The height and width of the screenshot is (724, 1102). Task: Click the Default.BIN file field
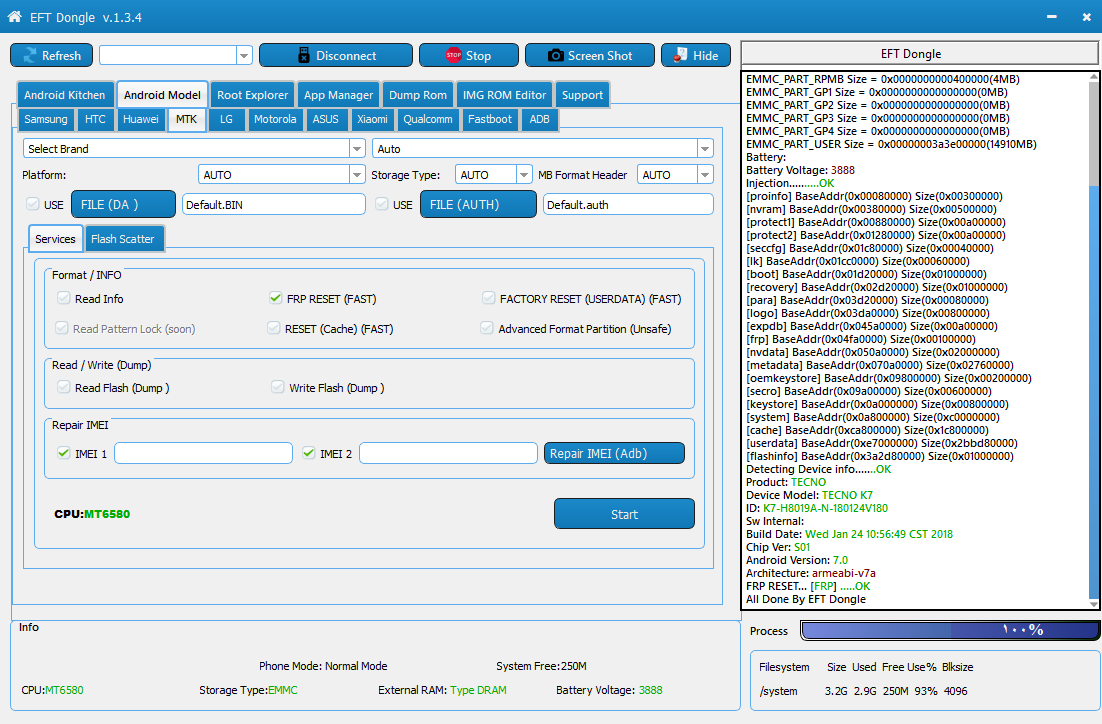click(x=274, y=205)
